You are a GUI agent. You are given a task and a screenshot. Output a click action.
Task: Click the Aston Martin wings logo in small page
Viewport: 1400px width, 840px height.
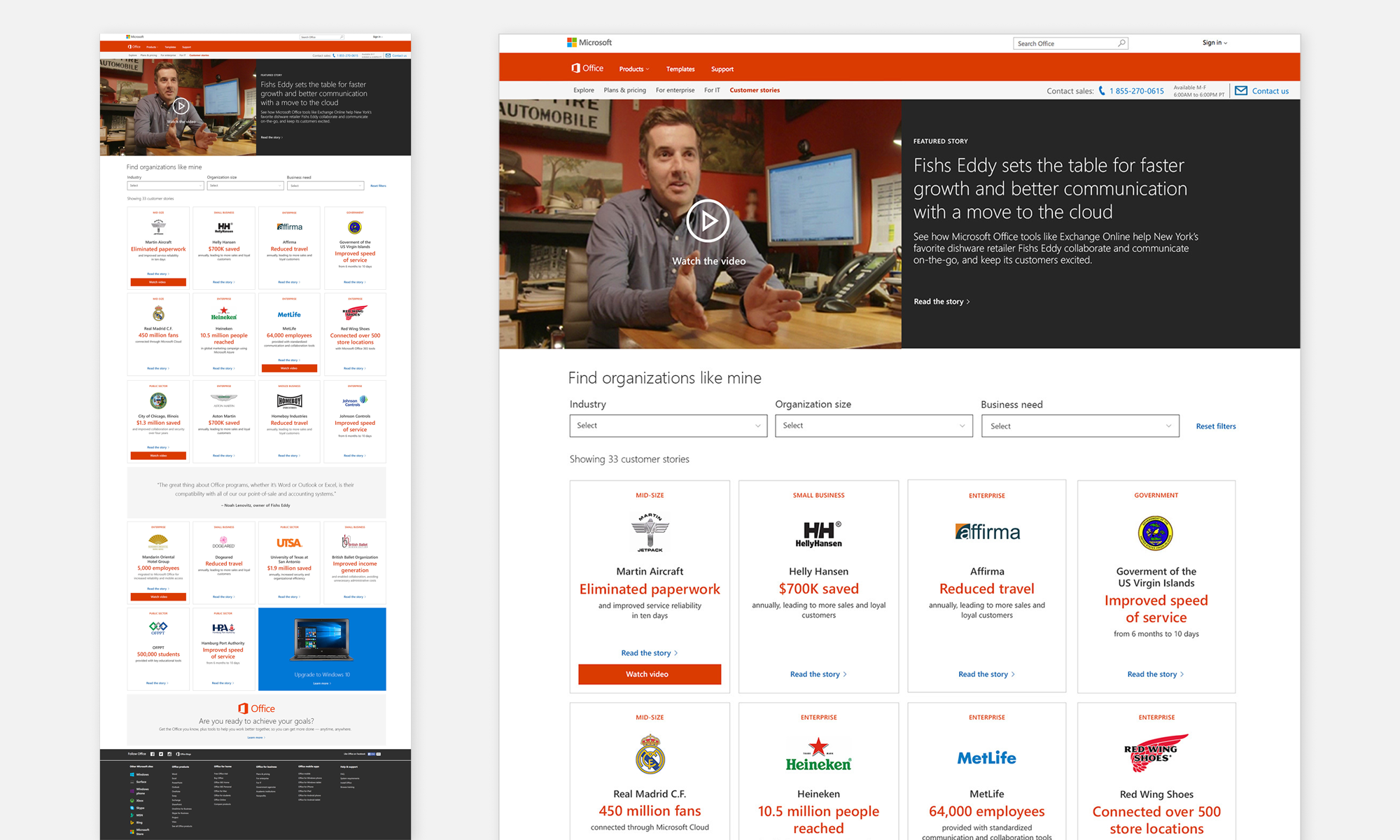click(x=224, y=400)
